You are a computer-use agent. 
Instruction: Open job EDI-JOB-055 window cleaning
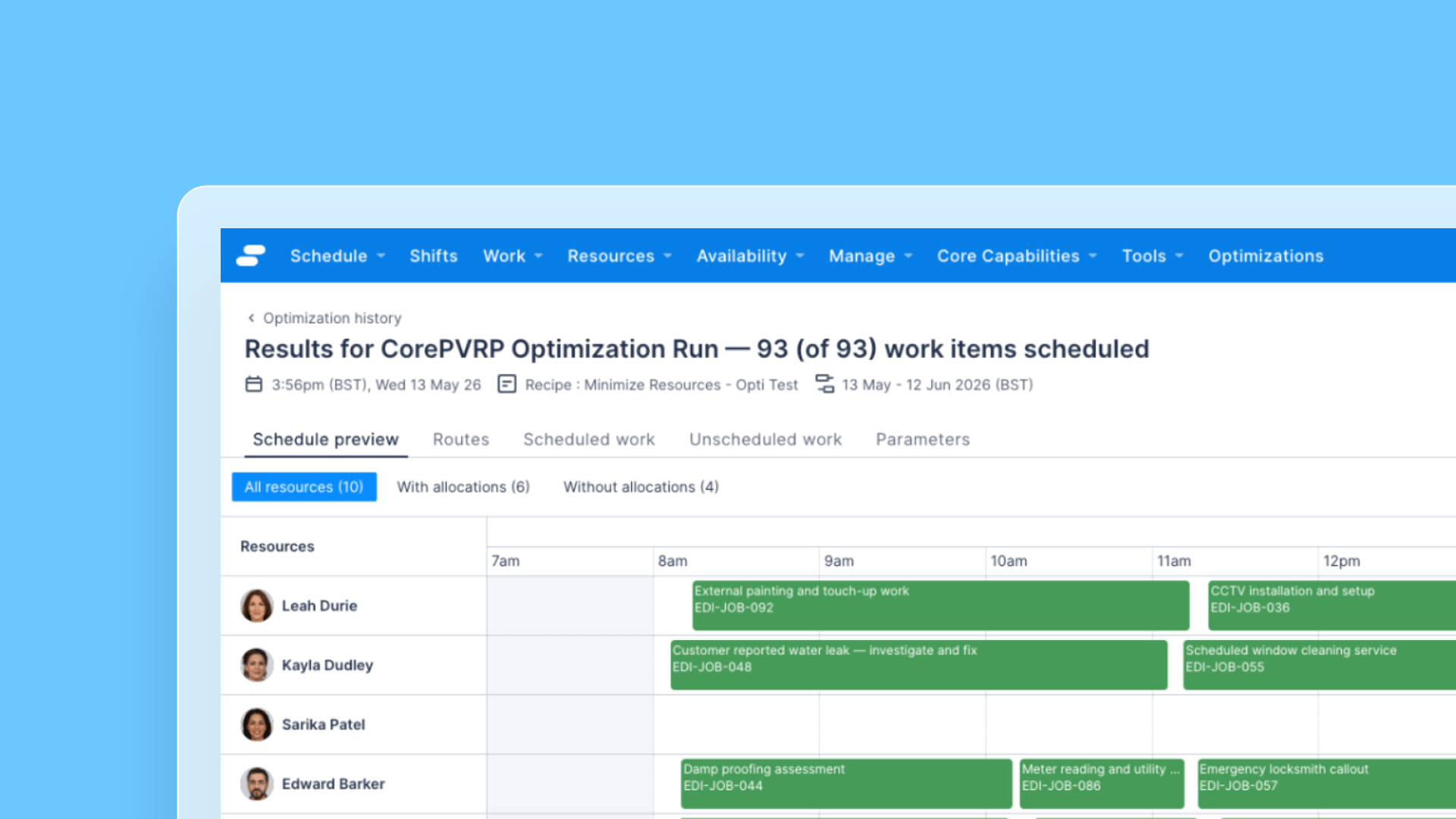[x=1319, y=665]
